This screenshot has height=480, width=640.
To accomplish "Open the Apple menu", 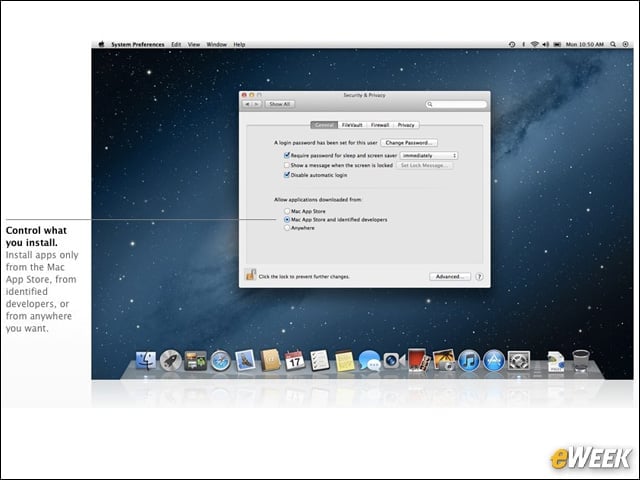I will [102, 44].
